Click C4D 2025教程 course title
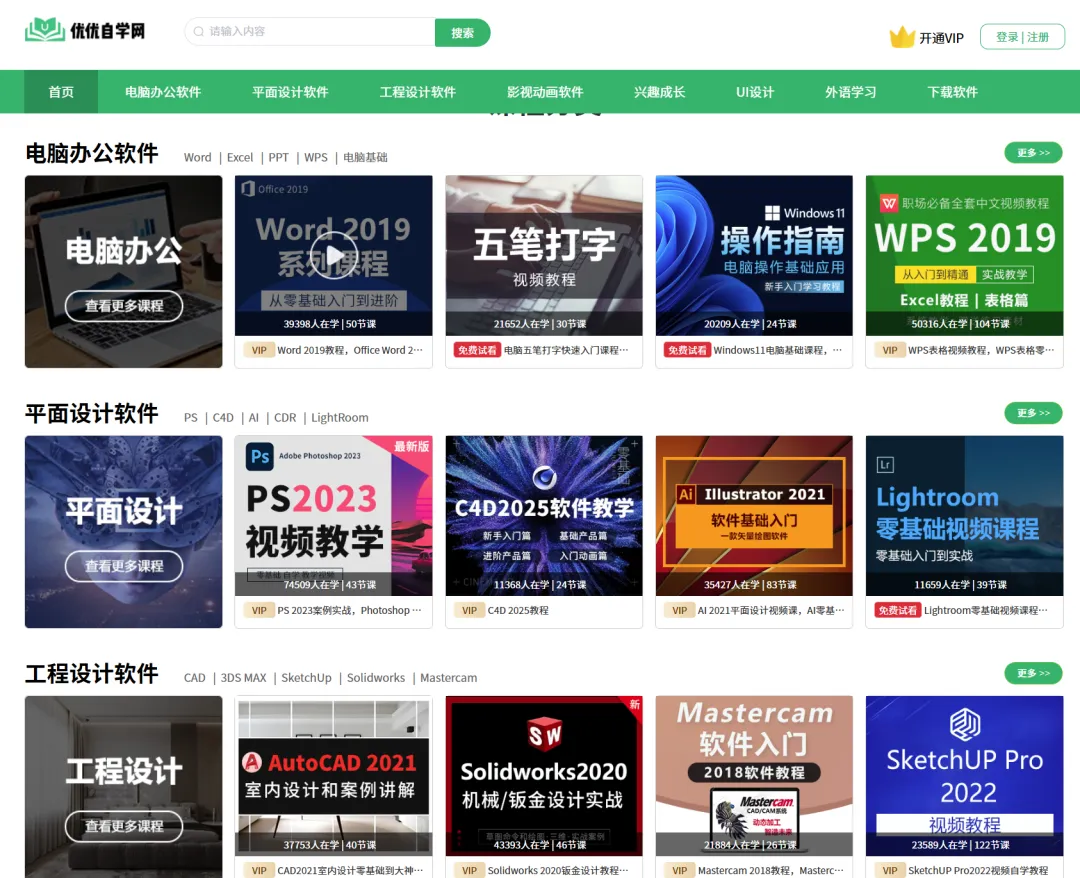The width and height of the screenshot is (1080, 878). 518,610
